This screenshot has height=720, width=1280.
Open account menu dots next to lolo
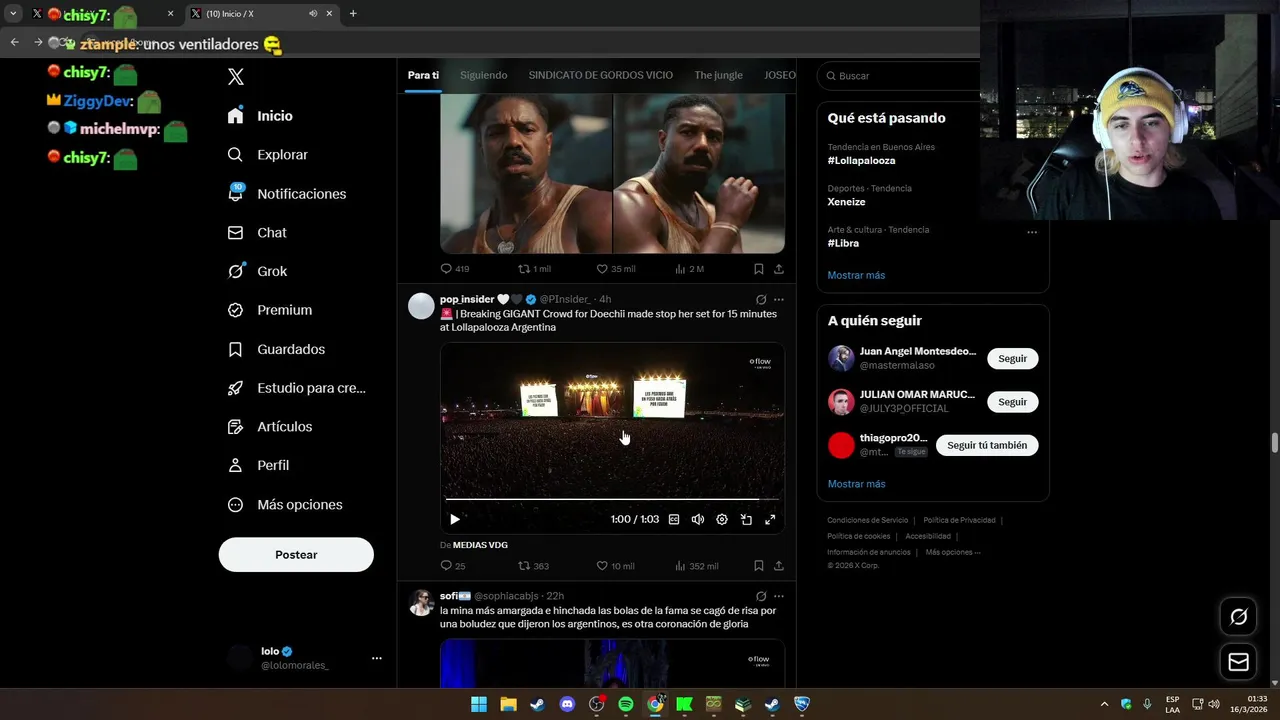[x=377, y=658]
